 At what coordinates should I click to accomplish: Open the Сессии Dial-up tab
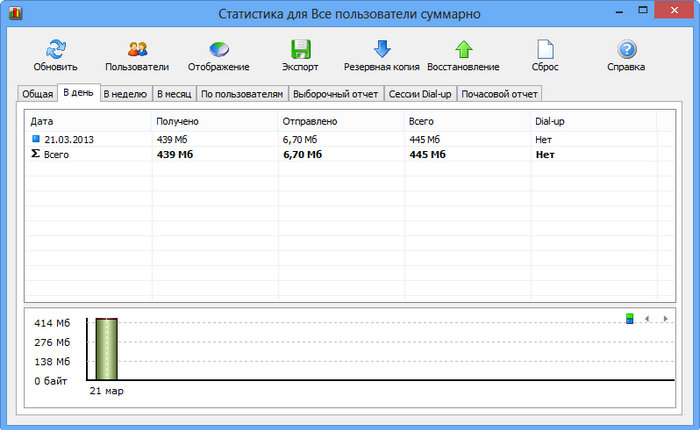pyautogui.click(x=420, y=94)
